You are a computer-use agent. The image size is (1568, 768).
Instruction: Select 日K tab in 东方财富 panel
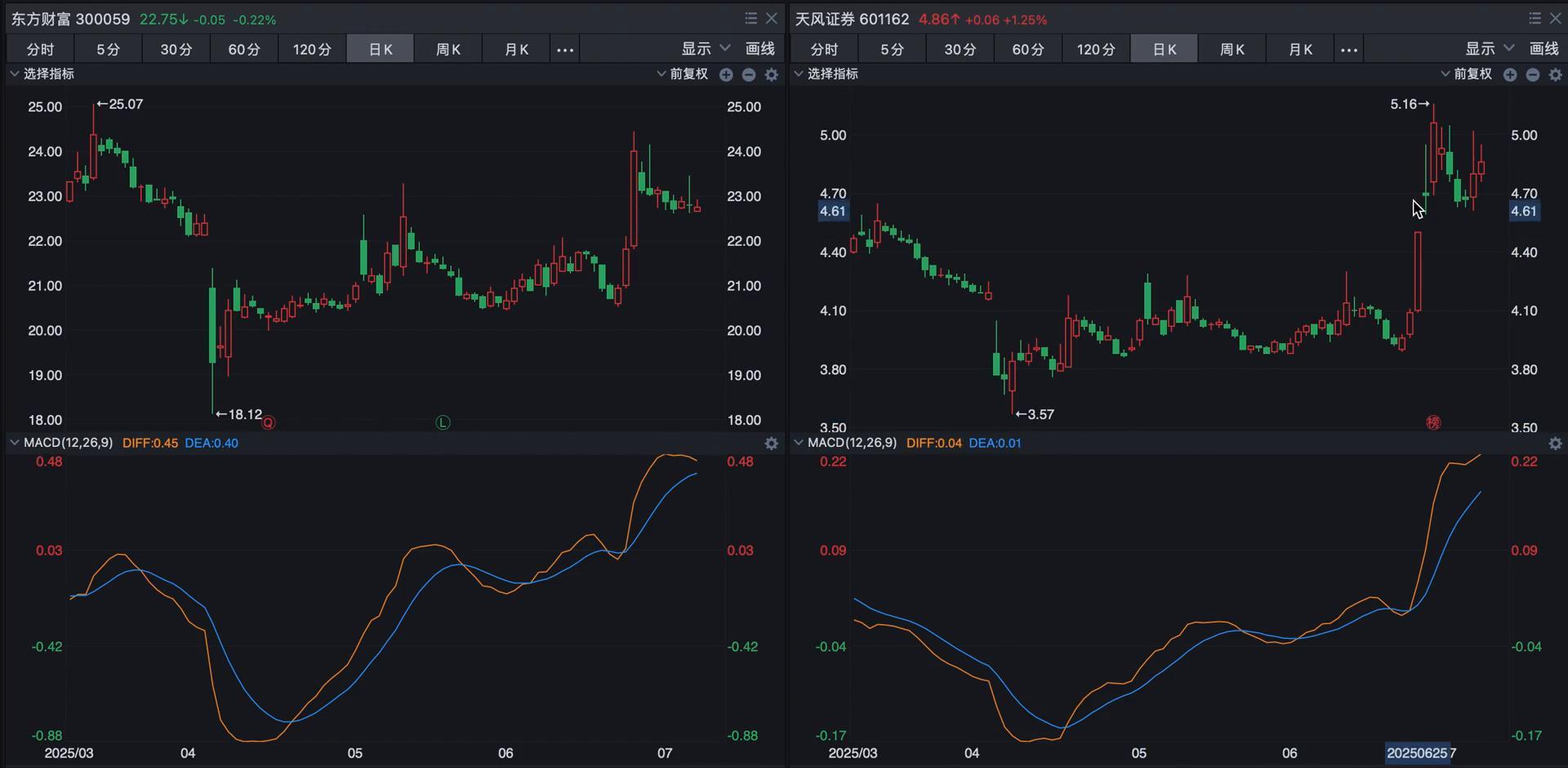coord(381,49)
